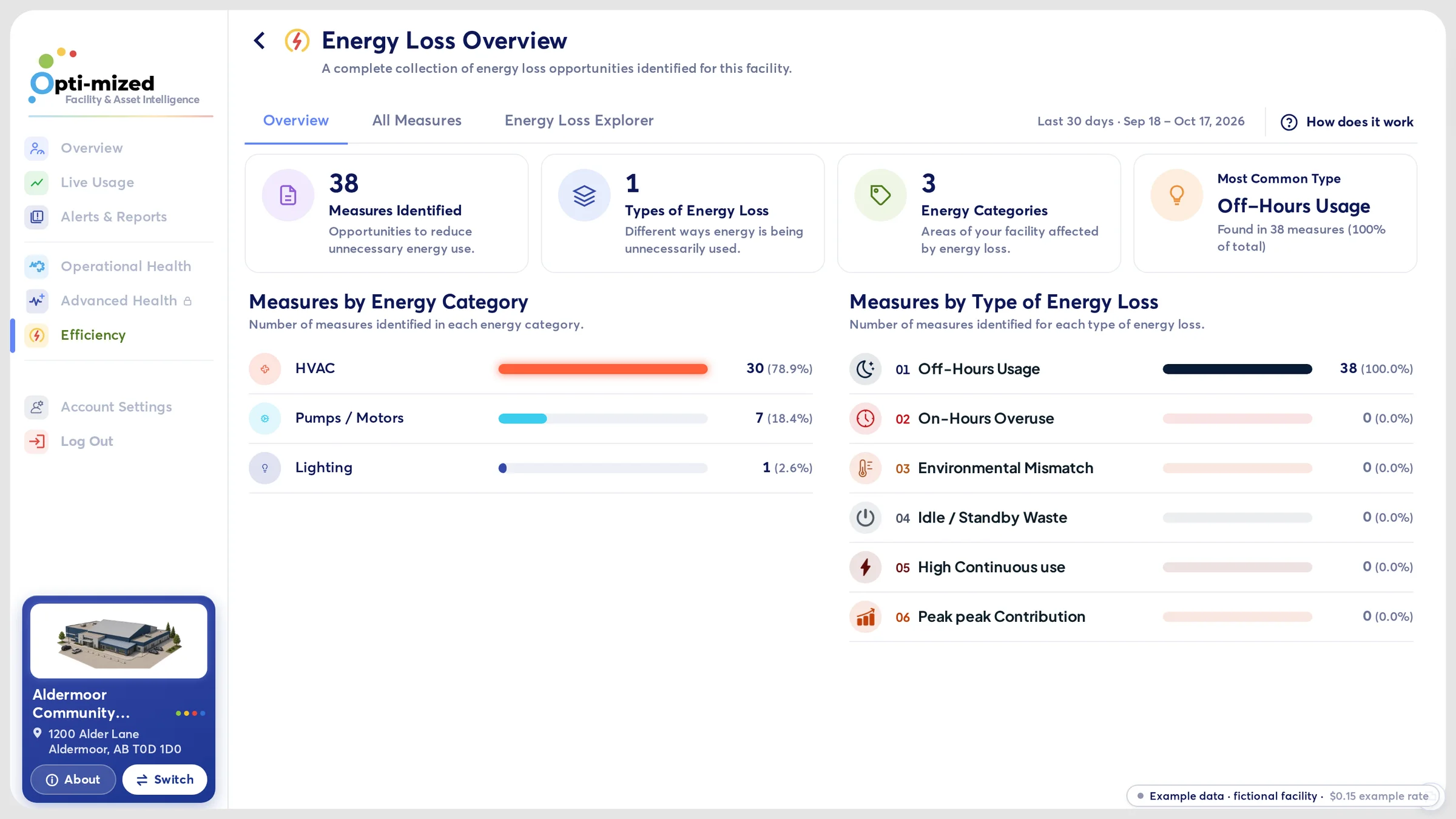Click the date range Last 30 days text
Image resolution: width=1456 pixels, height=819 pixels.
(x=1141, y=121)
